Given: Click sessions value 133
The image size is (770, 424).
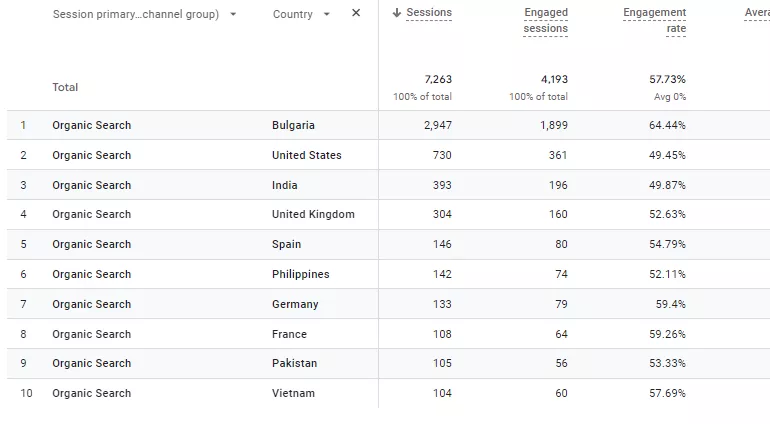Looking at the screenshot, I should 442,304.
